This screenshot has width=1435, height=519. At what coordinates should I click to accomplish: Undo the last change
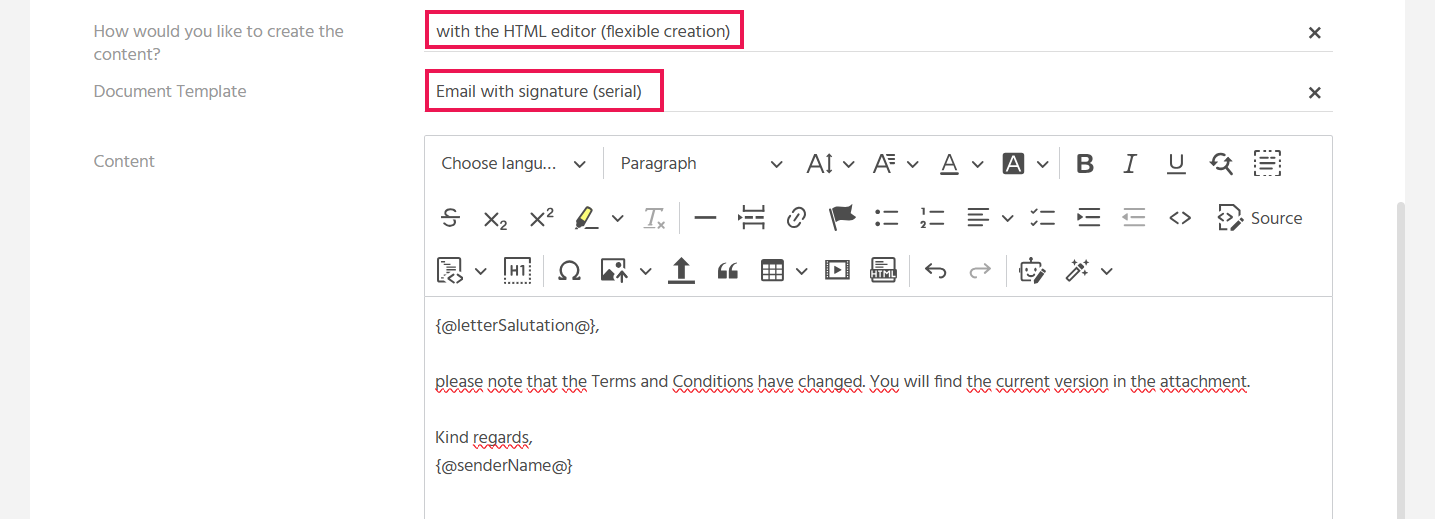[x=935, y=271]
